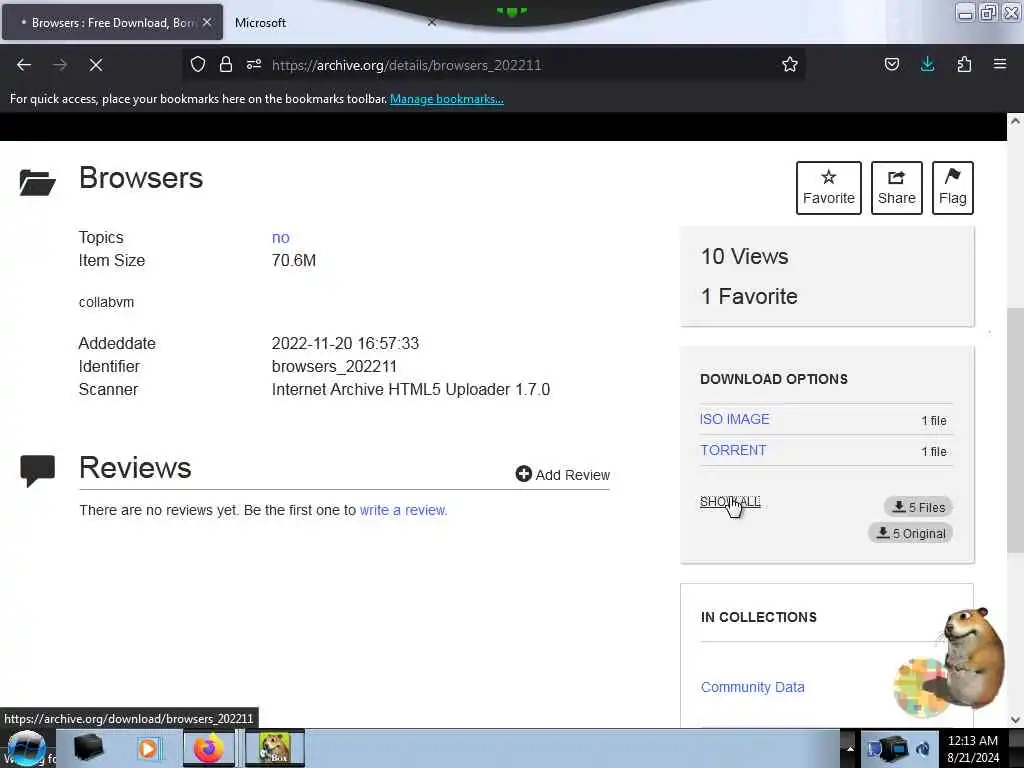
Task: Open the Community Data collection link
Action: click(752, 687)
